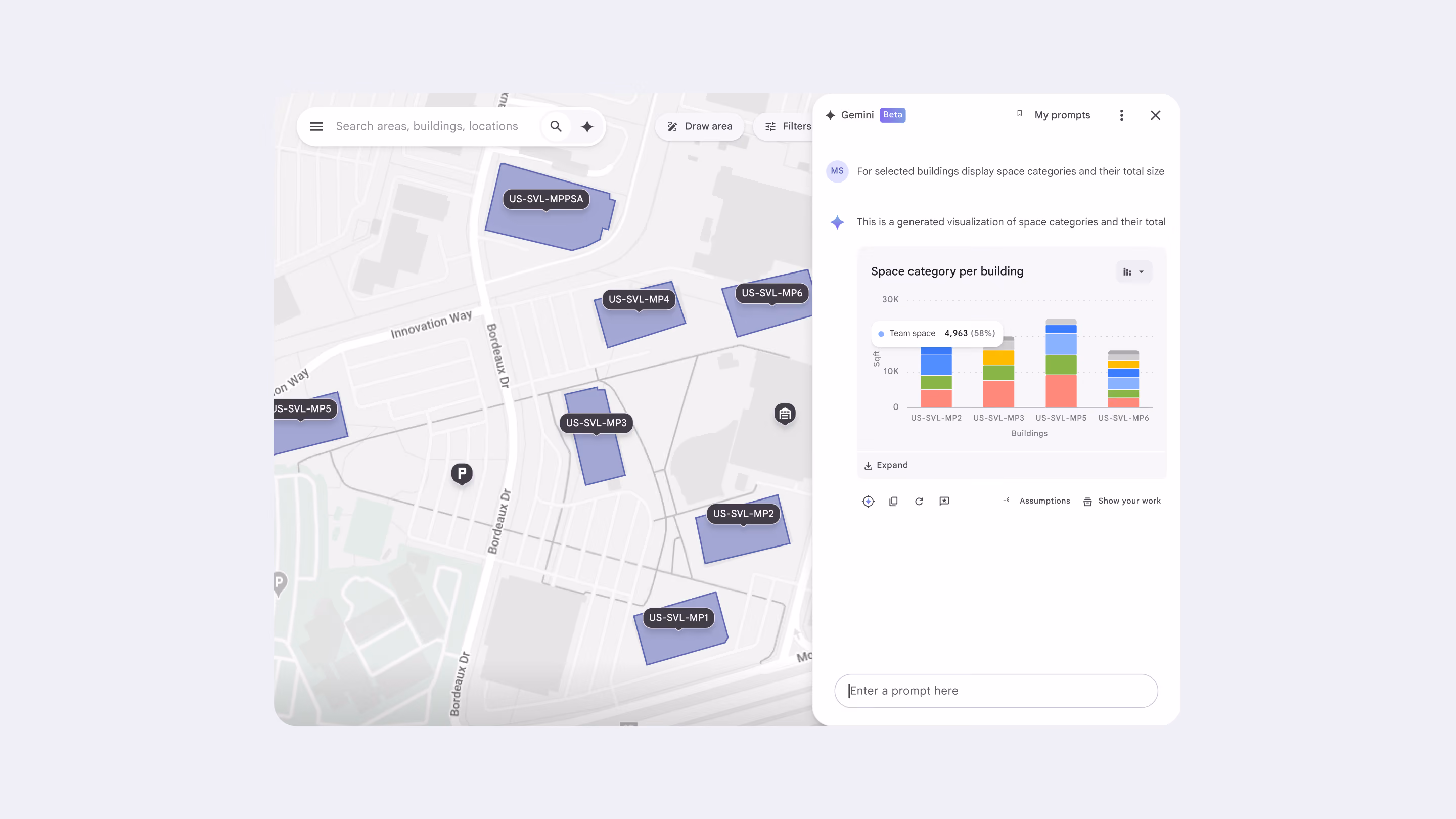1456x819 pixels.
Task: Click the locate on map target icon
Action: [x=868, y=502]
